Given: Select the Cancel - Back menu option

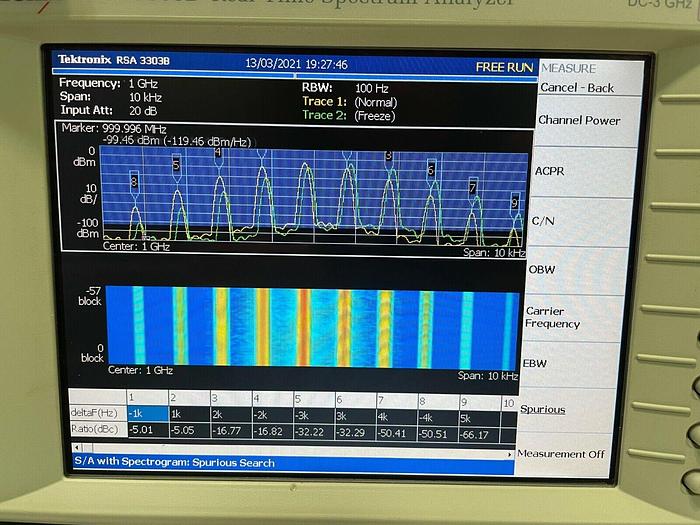Looking at the screenshot, I should coord(577,88).
